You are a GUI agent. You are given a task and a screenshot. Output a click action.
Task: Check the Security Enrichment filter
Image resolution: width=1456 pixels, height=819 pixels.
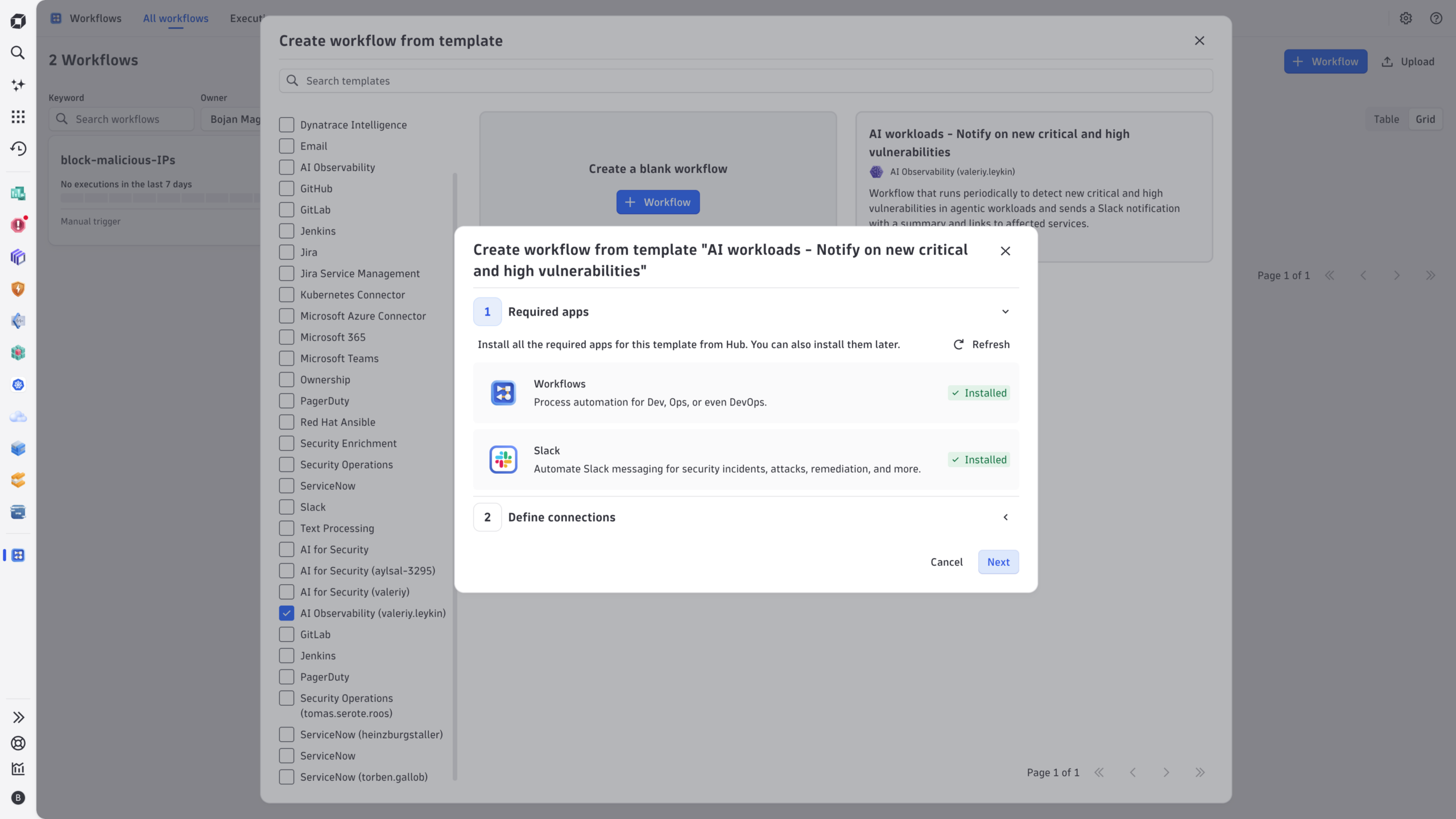pyautogui.click(x=287, y=444)
